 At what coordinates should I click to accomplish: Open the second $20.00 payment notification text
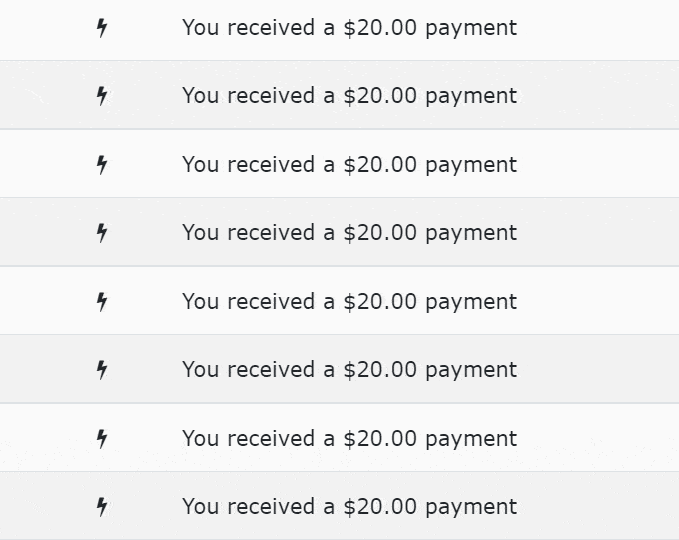pyautogui.click(x=349, y=96)
